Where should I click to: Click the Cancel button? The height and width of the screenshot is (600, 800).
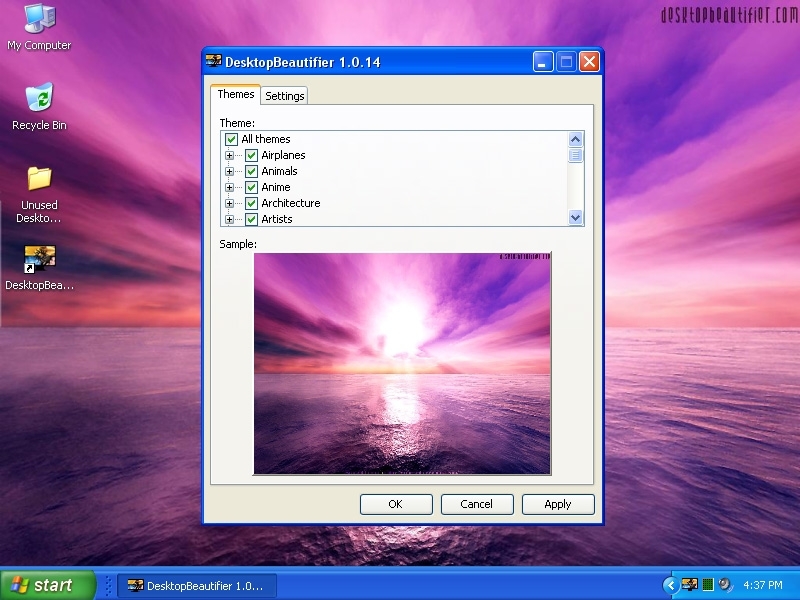tap(477, 504)
